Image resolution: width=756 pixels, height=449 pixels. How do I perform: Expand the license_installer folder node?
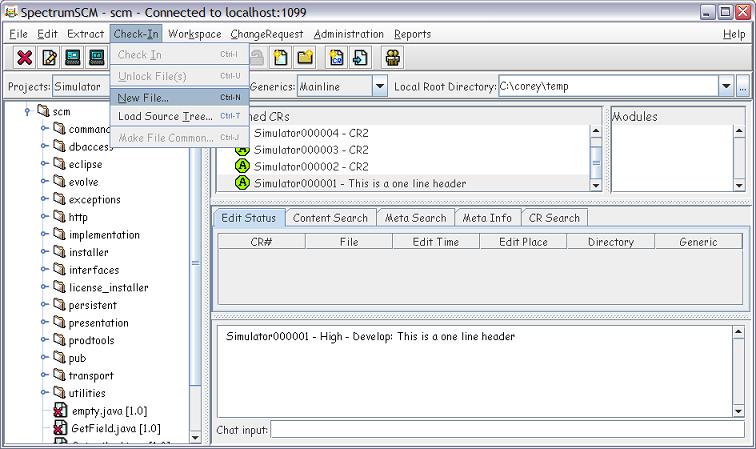[44, 287]
